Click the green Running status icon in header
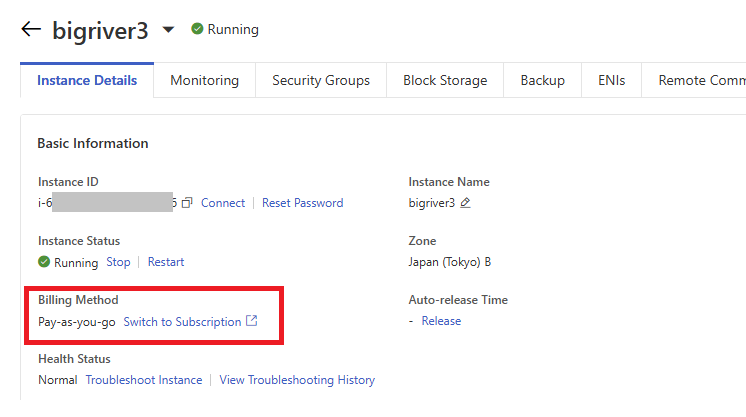Screen dimensions: 746x417 tap(197, 30)
